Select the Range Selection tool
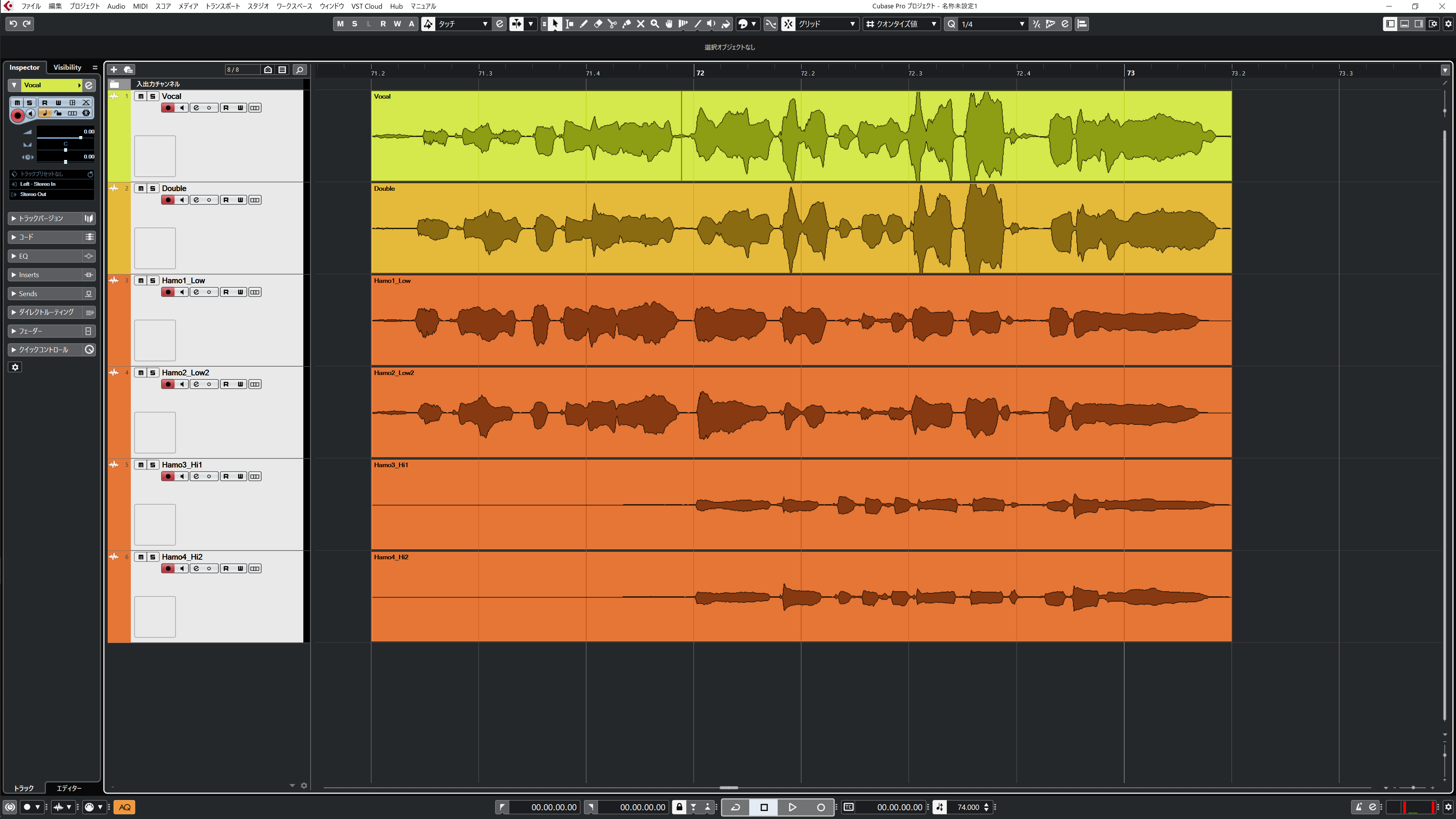 pos(569,24)
